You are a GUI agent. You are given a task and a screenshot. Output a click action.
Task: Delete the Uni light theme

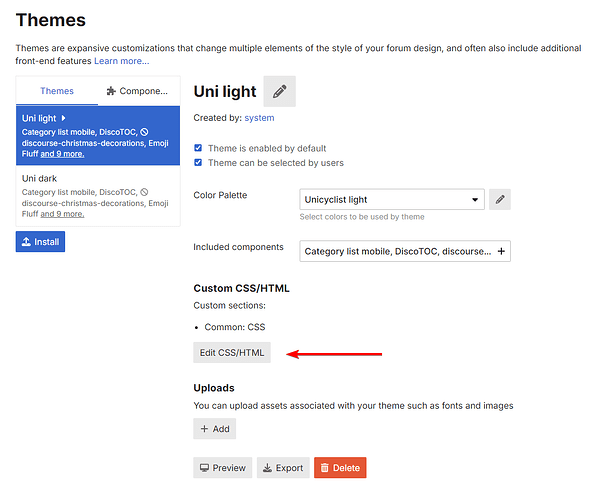pyautogui.click(x=340, y=468)
